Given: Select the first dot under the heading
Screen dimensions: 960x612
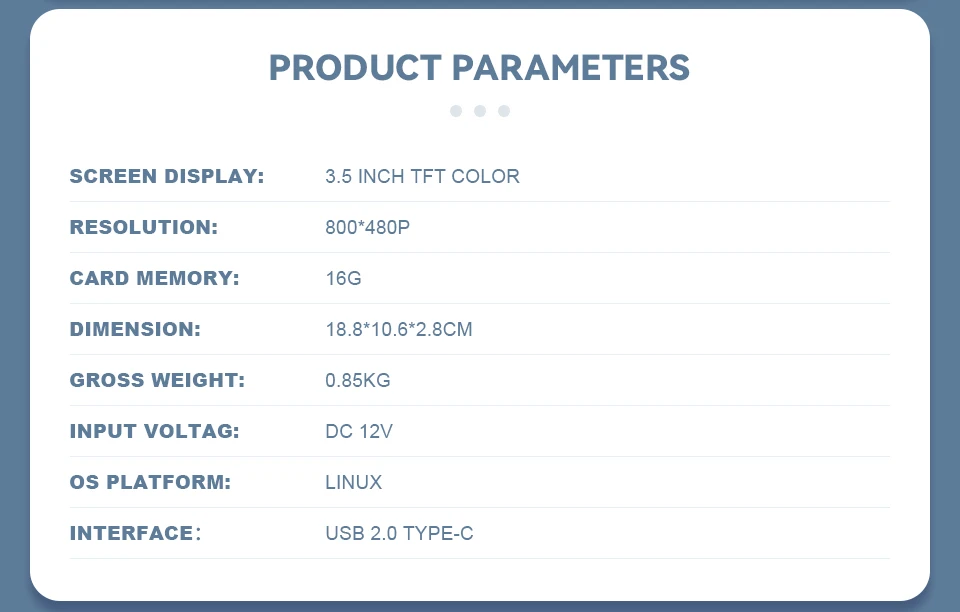Looking at the screenshot, I should click(456, 111).
